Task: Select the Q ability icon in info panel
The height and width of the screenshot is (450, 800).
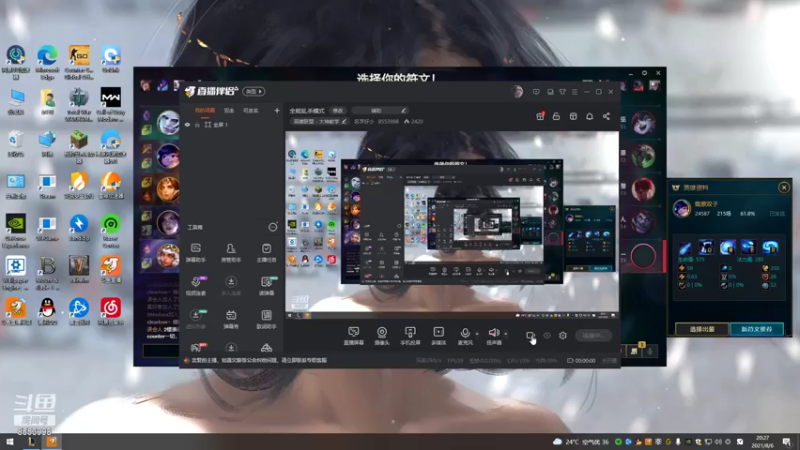Action: 706,247
